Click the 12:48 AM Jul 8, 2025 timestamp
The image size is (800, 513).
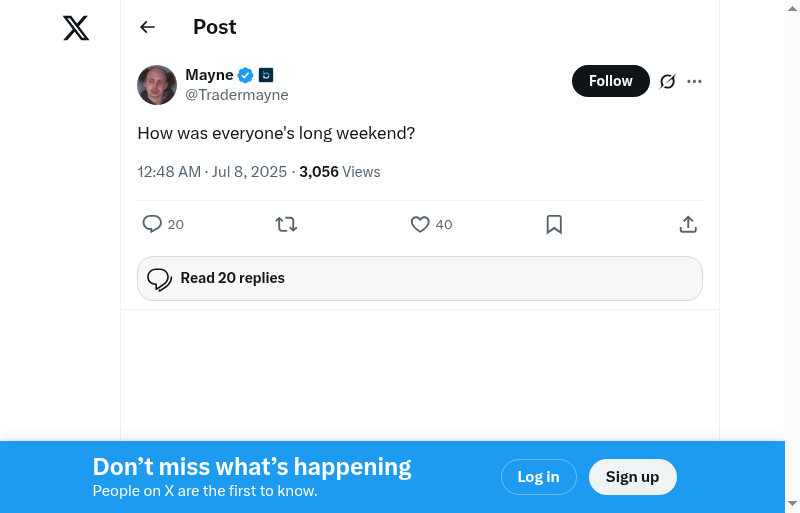(212, 172)
